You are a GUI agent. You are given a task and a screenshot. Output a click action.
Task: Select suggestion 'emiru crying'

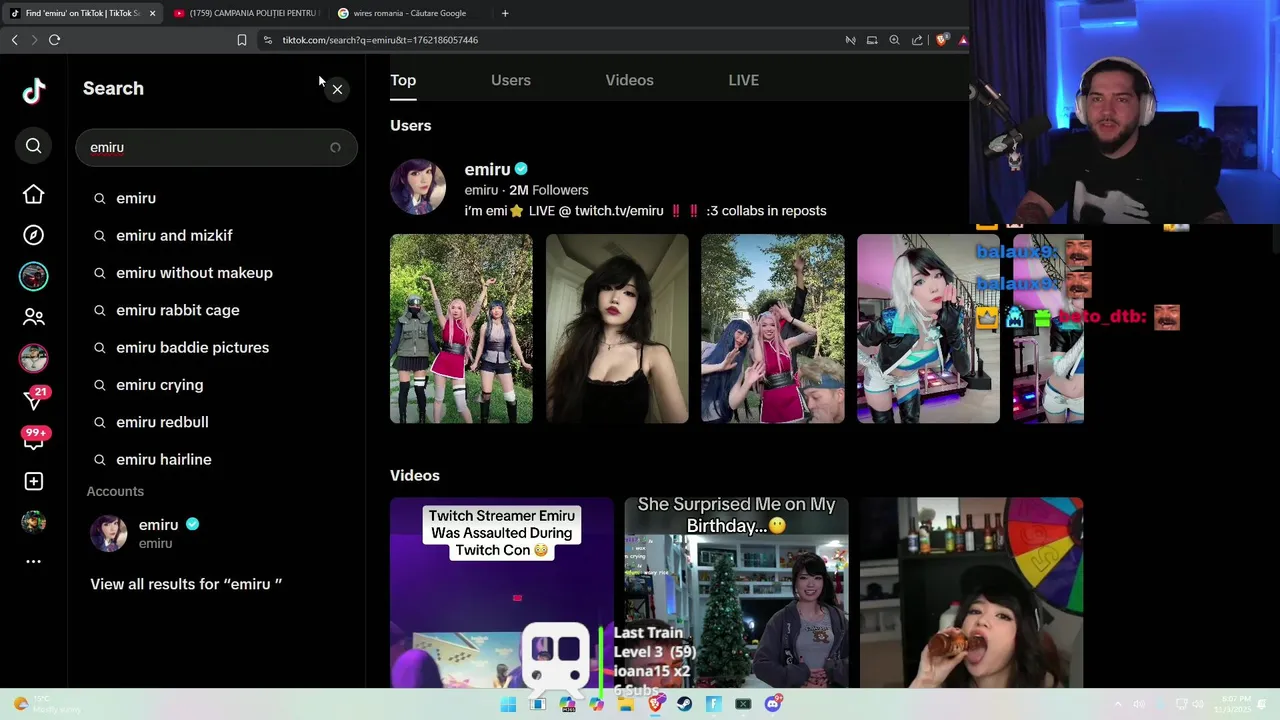pos(159,385)
